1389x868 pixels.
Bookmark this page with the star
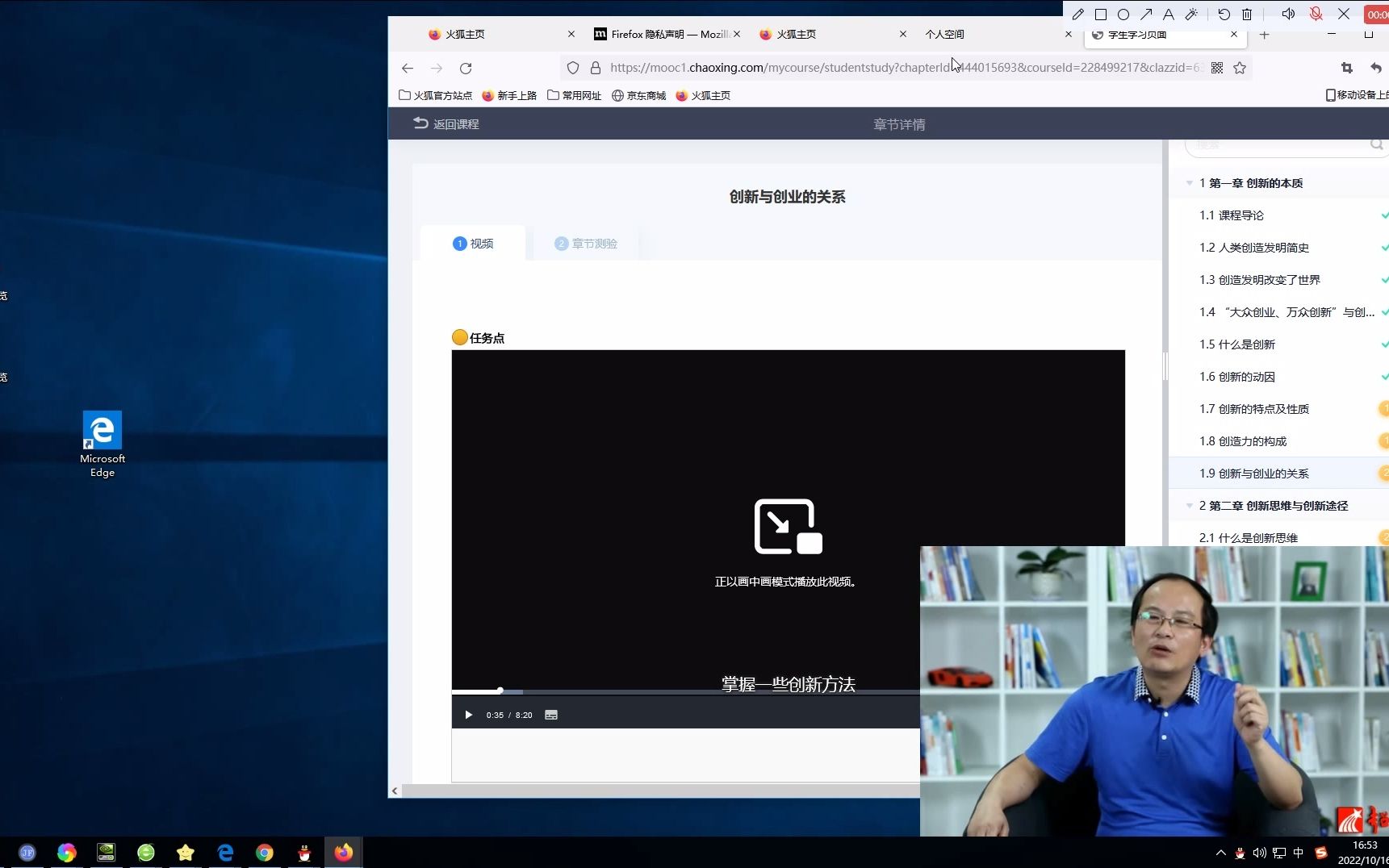tap(1240, 68)
